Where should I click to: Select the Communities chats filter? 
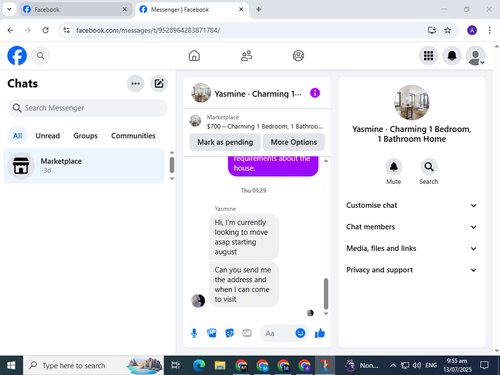(x=133, y=136)
